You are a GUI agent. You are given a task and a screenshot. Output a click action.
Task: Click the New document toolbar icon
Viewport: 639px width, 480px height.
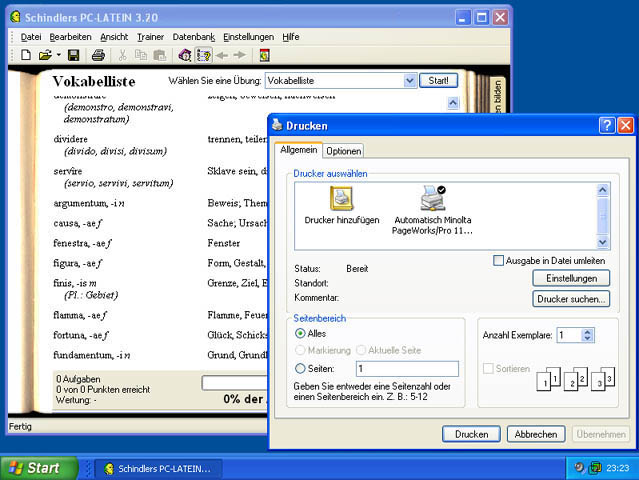(26, 55)
